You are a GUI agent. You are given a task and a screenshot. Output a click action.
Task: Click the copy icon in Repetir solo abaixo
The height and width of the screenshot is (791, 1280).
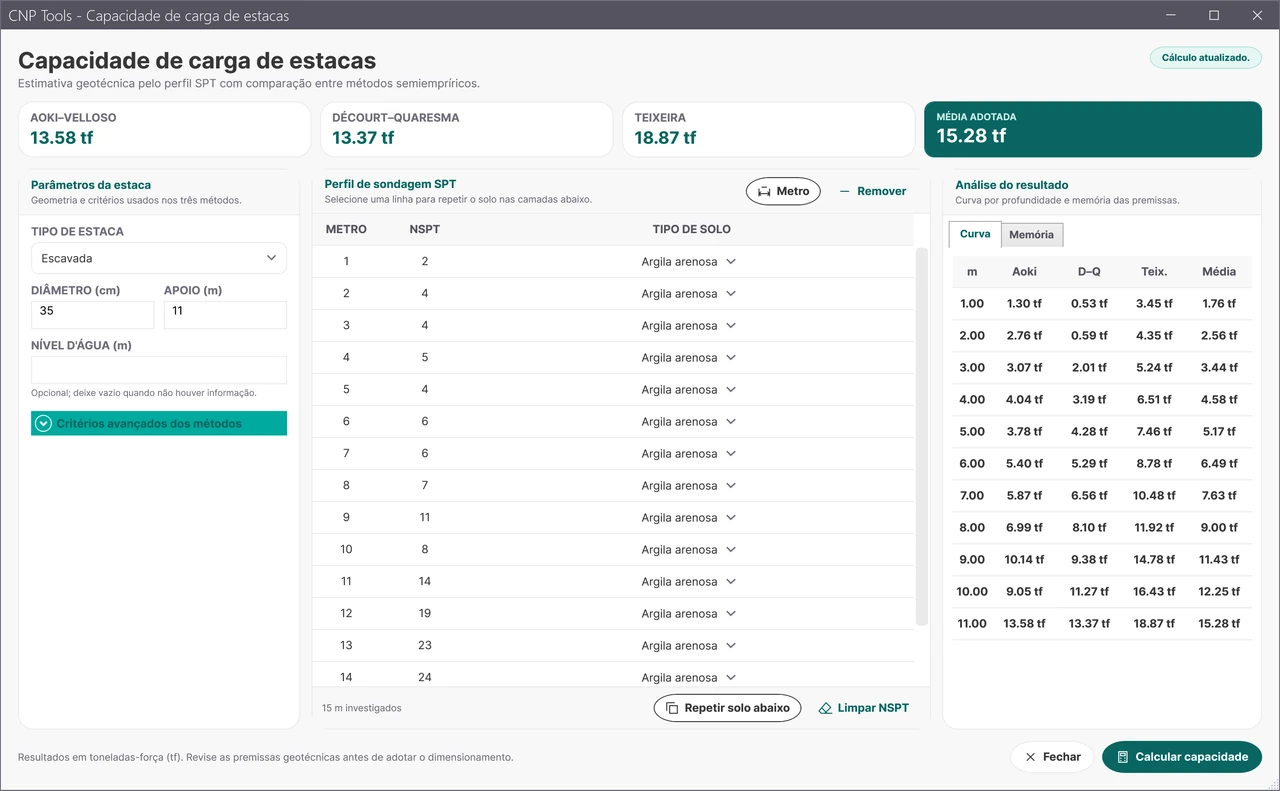pyautogui.click(x=672, y=708)
